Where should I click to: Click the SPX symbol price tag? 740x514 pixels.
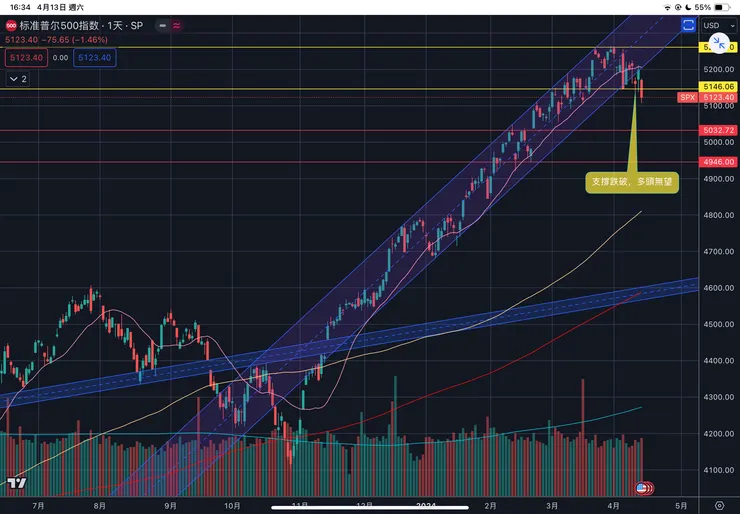click(x=688, y=97)
